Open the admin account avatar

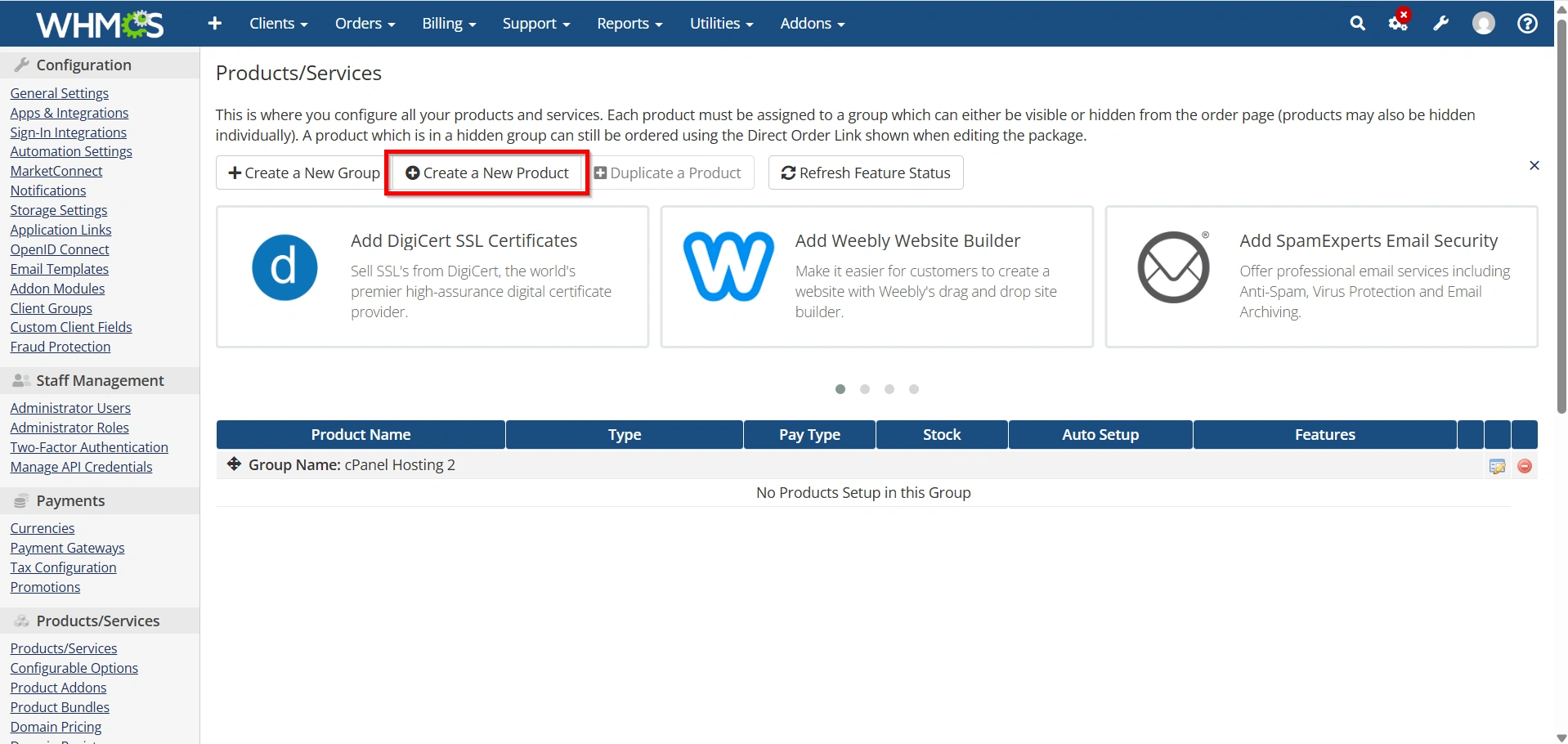coord(1484,24)
